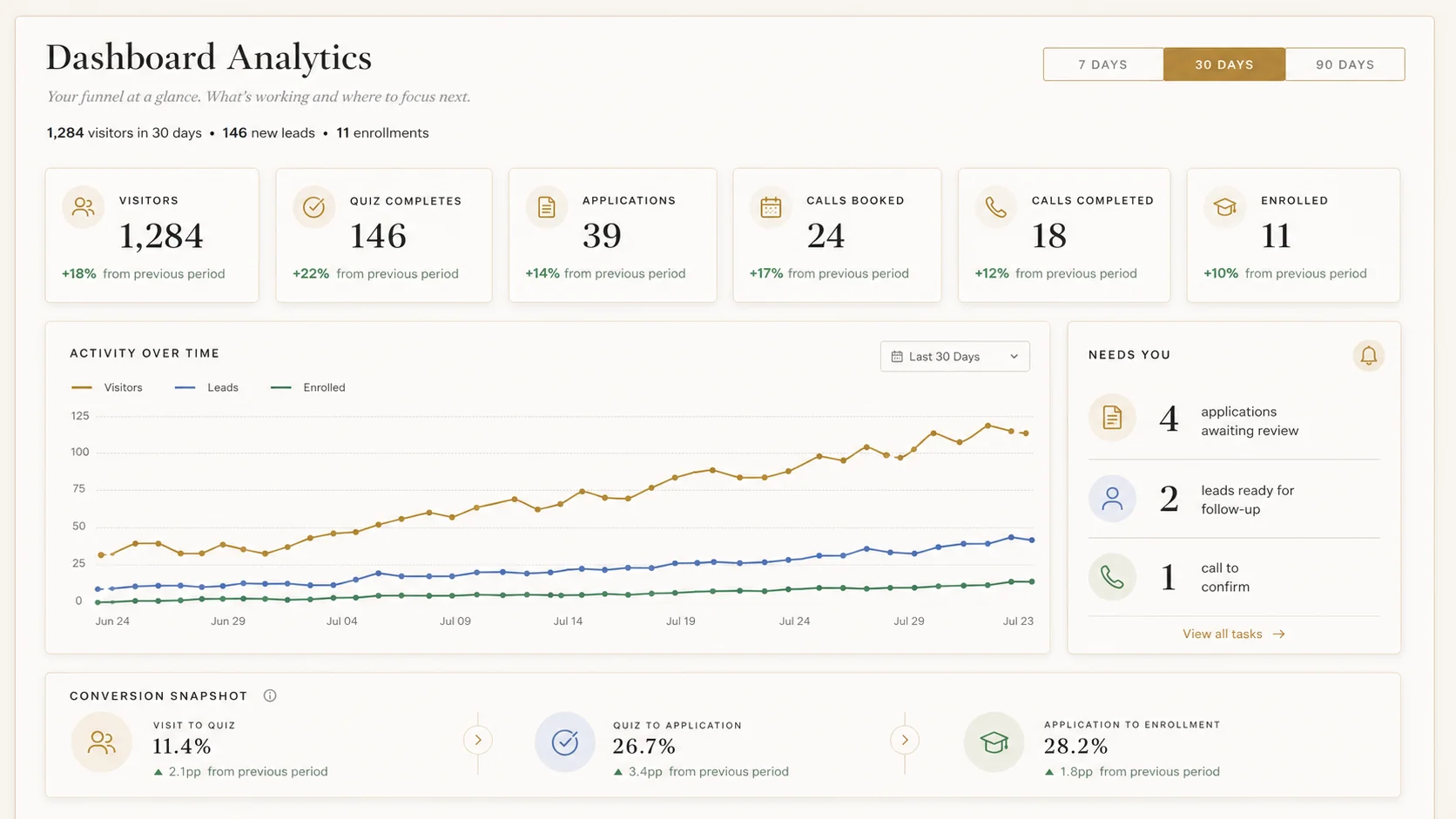Click the Activity Over Time chart title

pos(145,353)
